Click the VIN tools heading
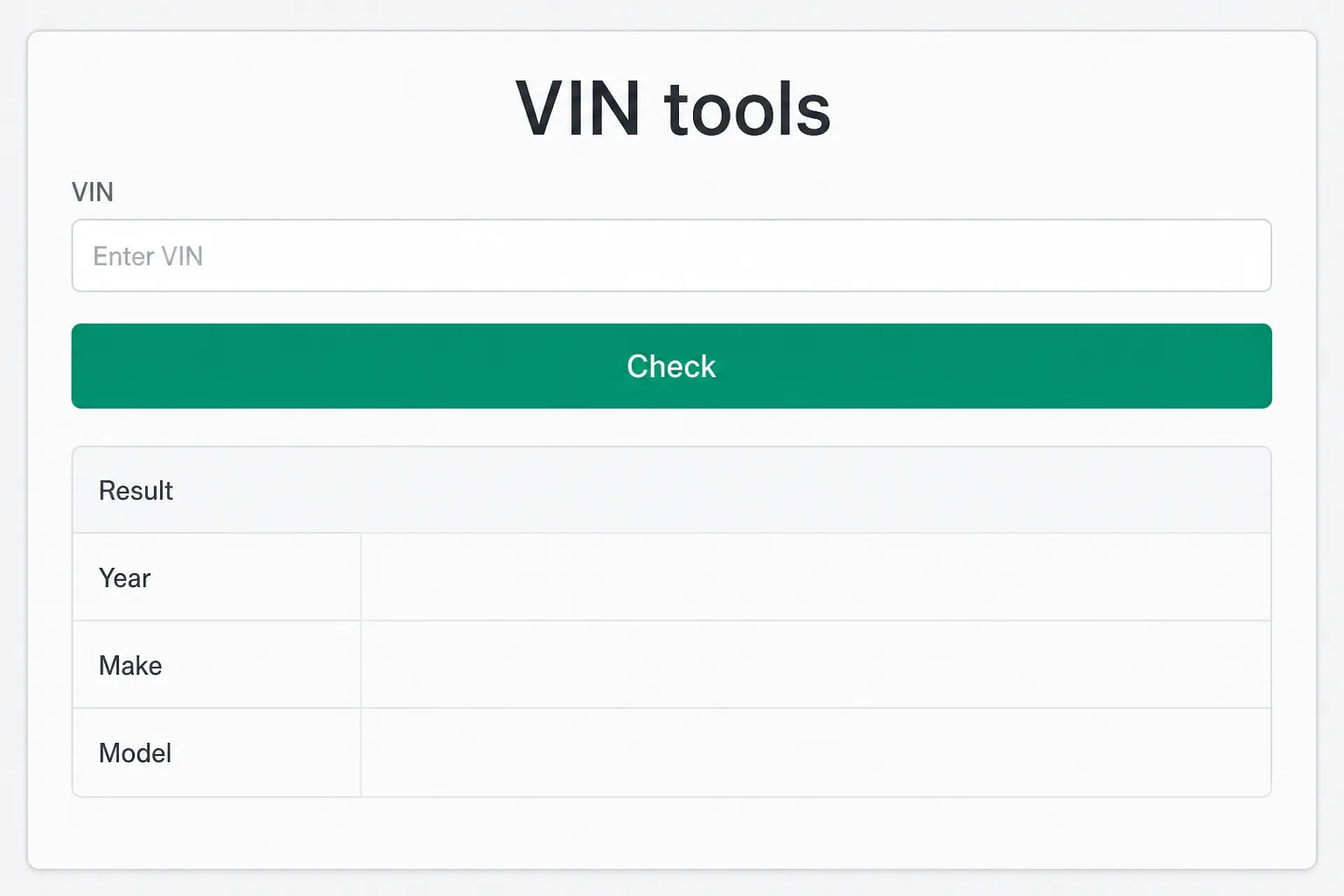This screenshot has height=896, width=1344. (672, 108)
